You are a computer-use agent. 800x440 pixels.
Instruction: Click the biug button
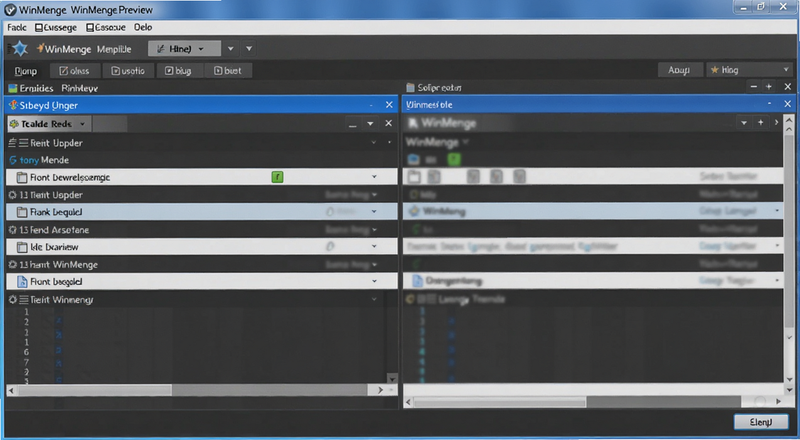178,70
